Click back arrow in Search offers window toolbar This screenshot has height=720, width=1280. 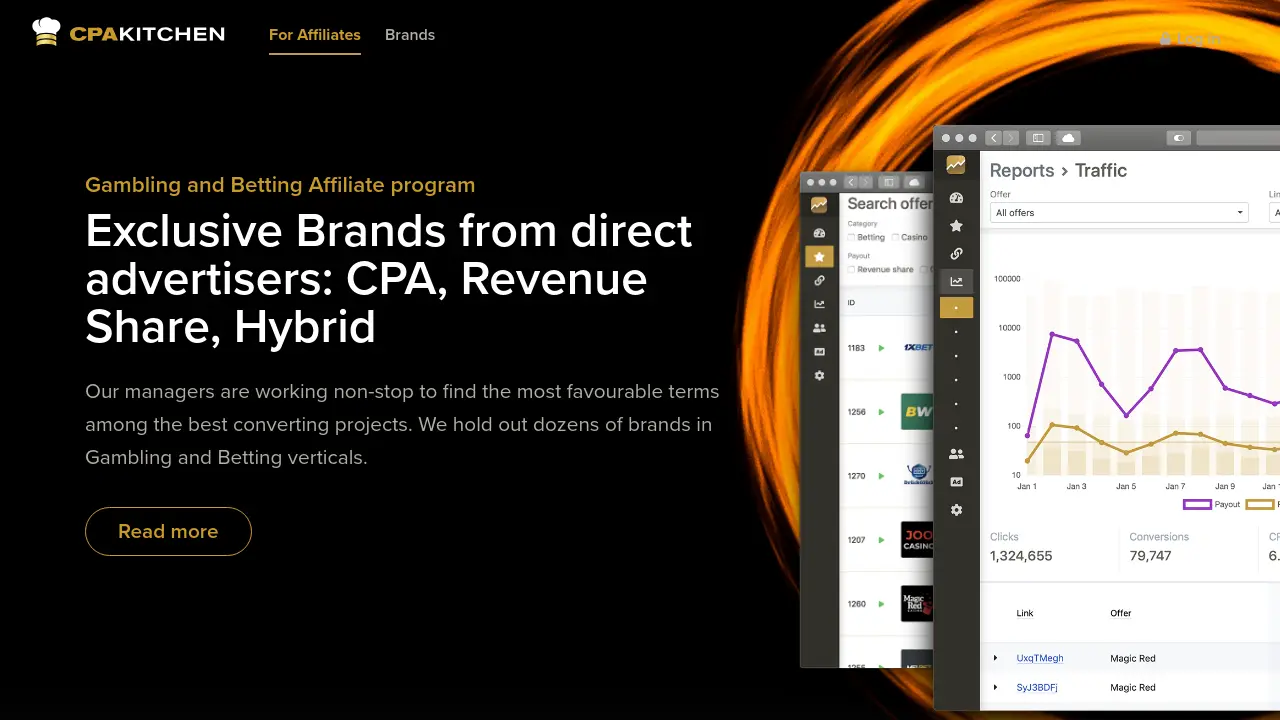click(851, 183)
